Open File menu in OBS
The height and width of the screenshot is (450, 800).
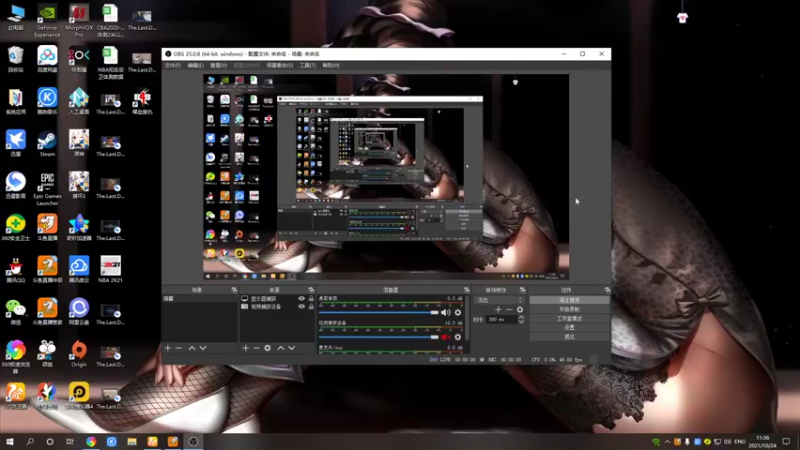click(172, 65)
